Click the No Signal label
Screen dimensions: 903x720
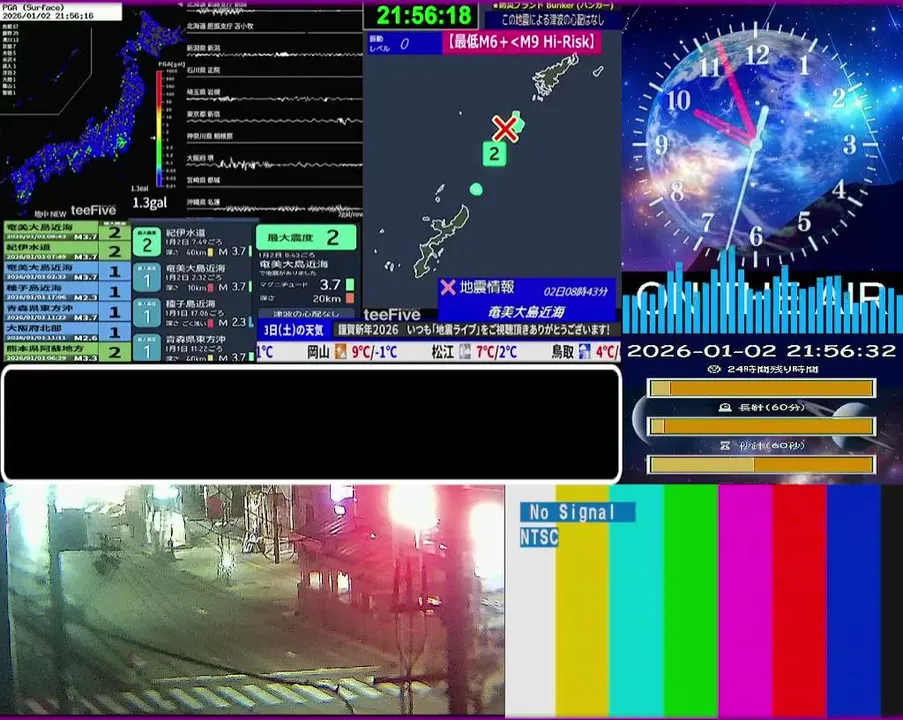pos(578,512)
